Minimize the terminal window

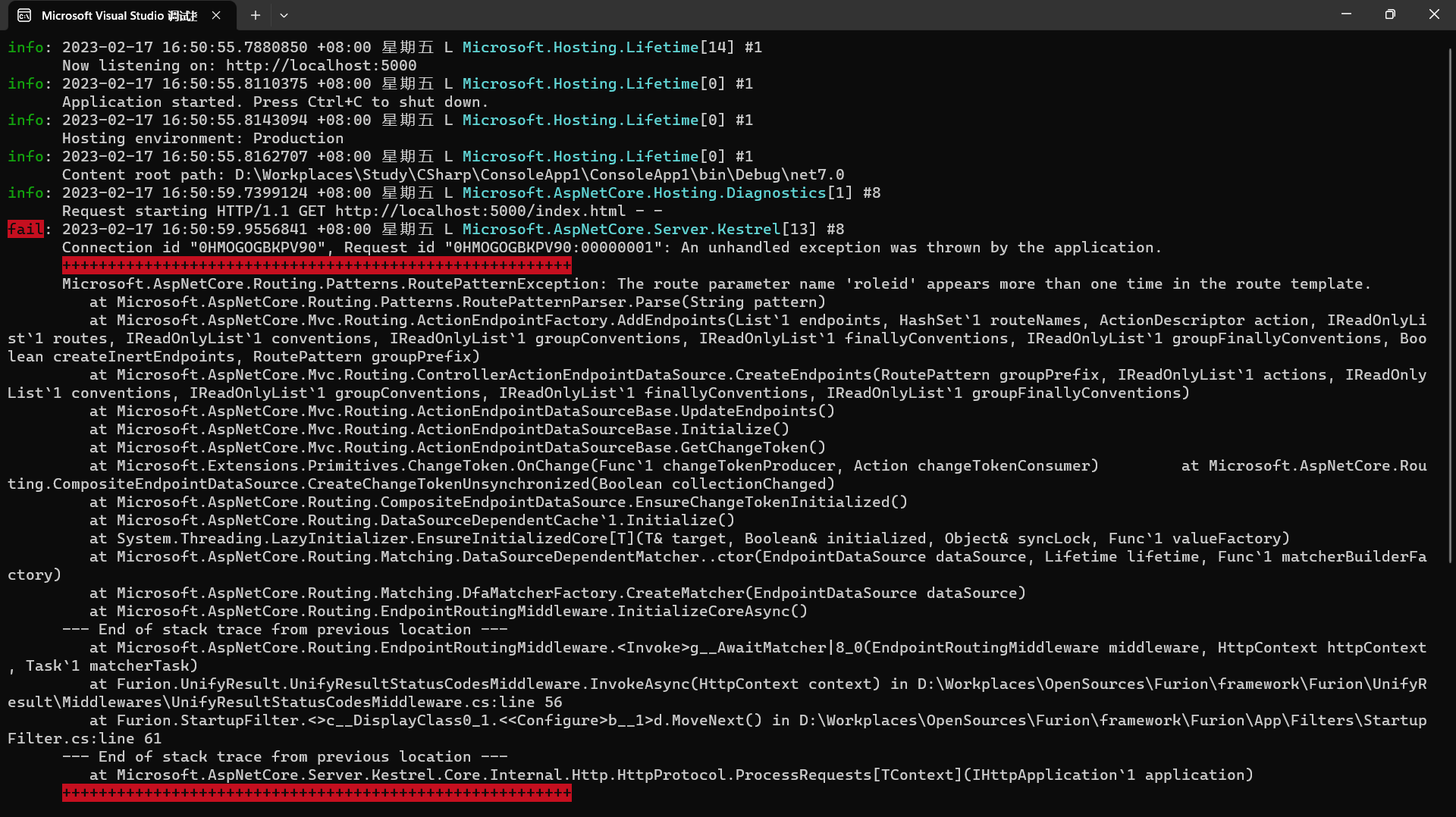1346,14
